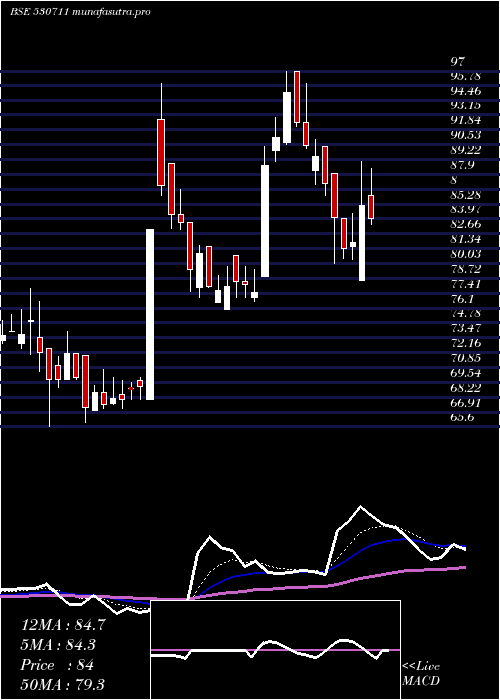Click the <<Live MACD label
The width and height of the screenshot is (500, 700).
tap(421, 674)
